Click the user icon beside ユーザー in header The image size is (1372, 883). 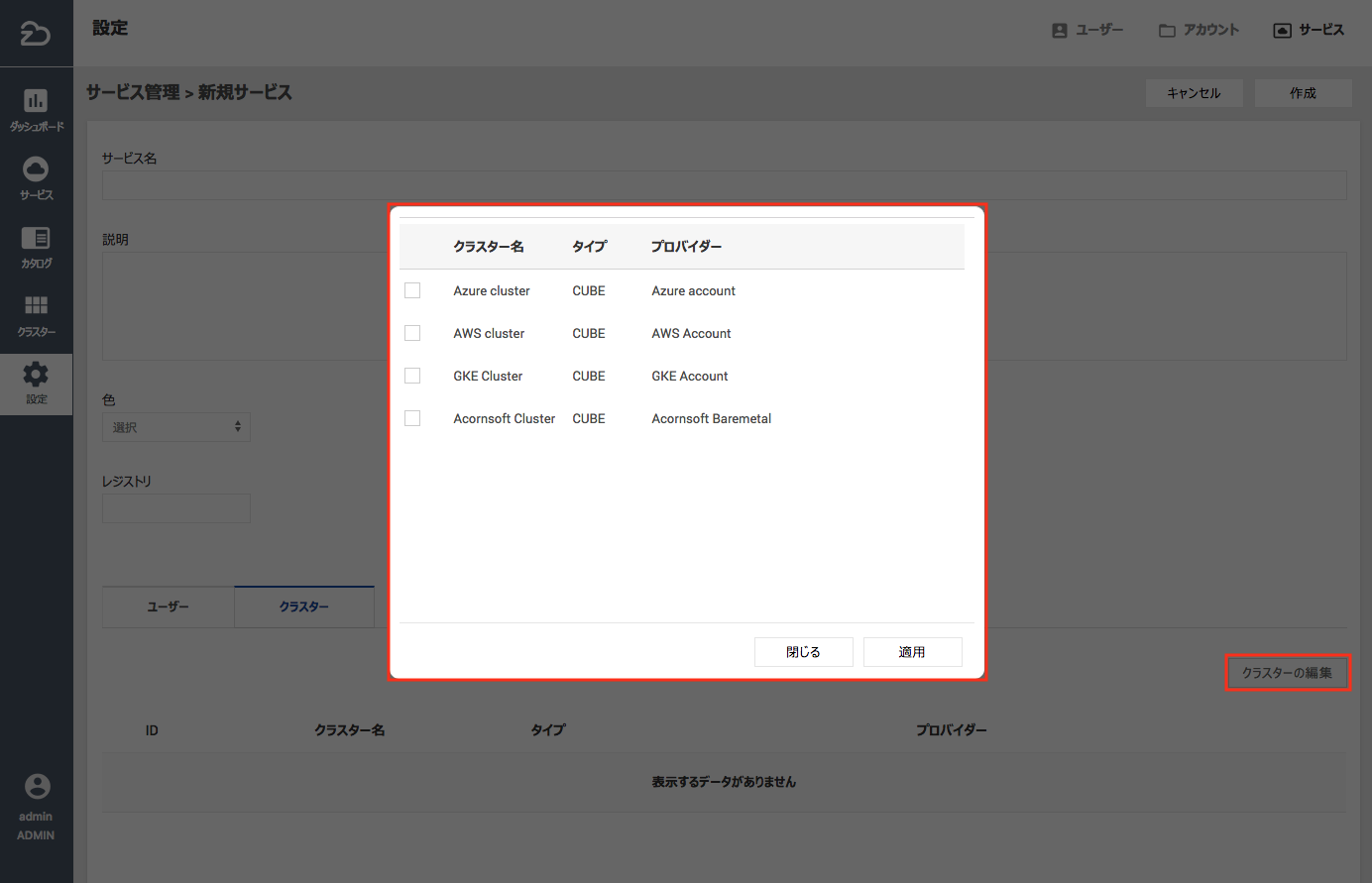point(1060,31)
